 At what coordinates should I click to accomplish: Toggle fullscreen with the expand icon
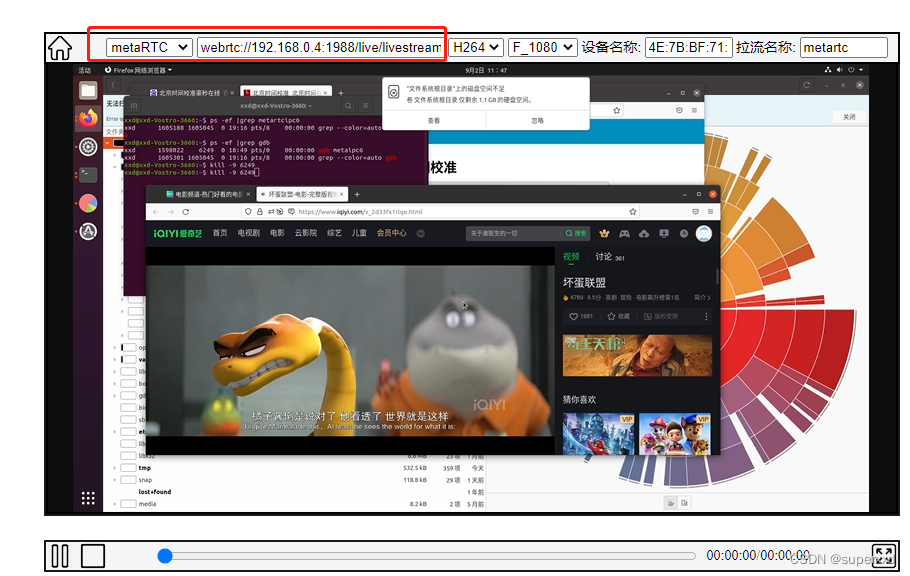click(883, 556)
